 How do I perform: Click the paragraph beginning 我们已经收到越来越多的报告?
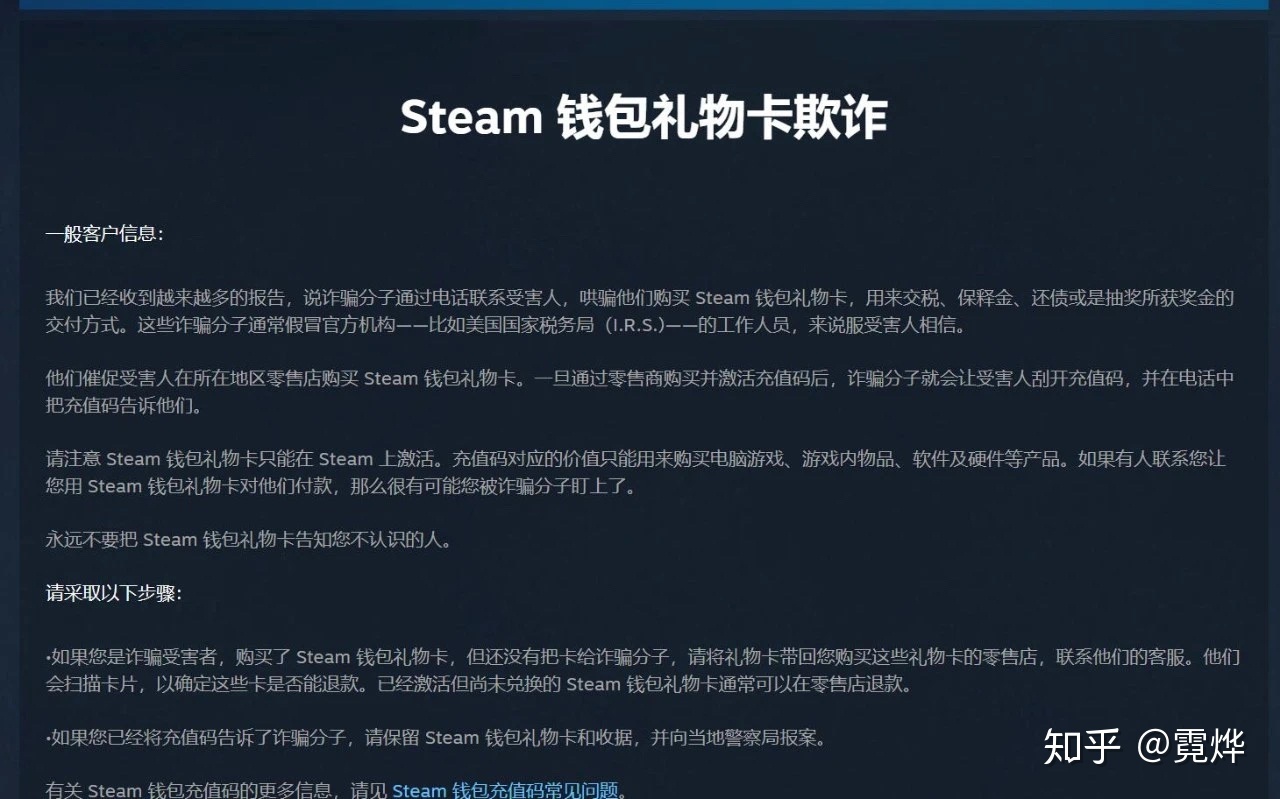click(640, 312)
